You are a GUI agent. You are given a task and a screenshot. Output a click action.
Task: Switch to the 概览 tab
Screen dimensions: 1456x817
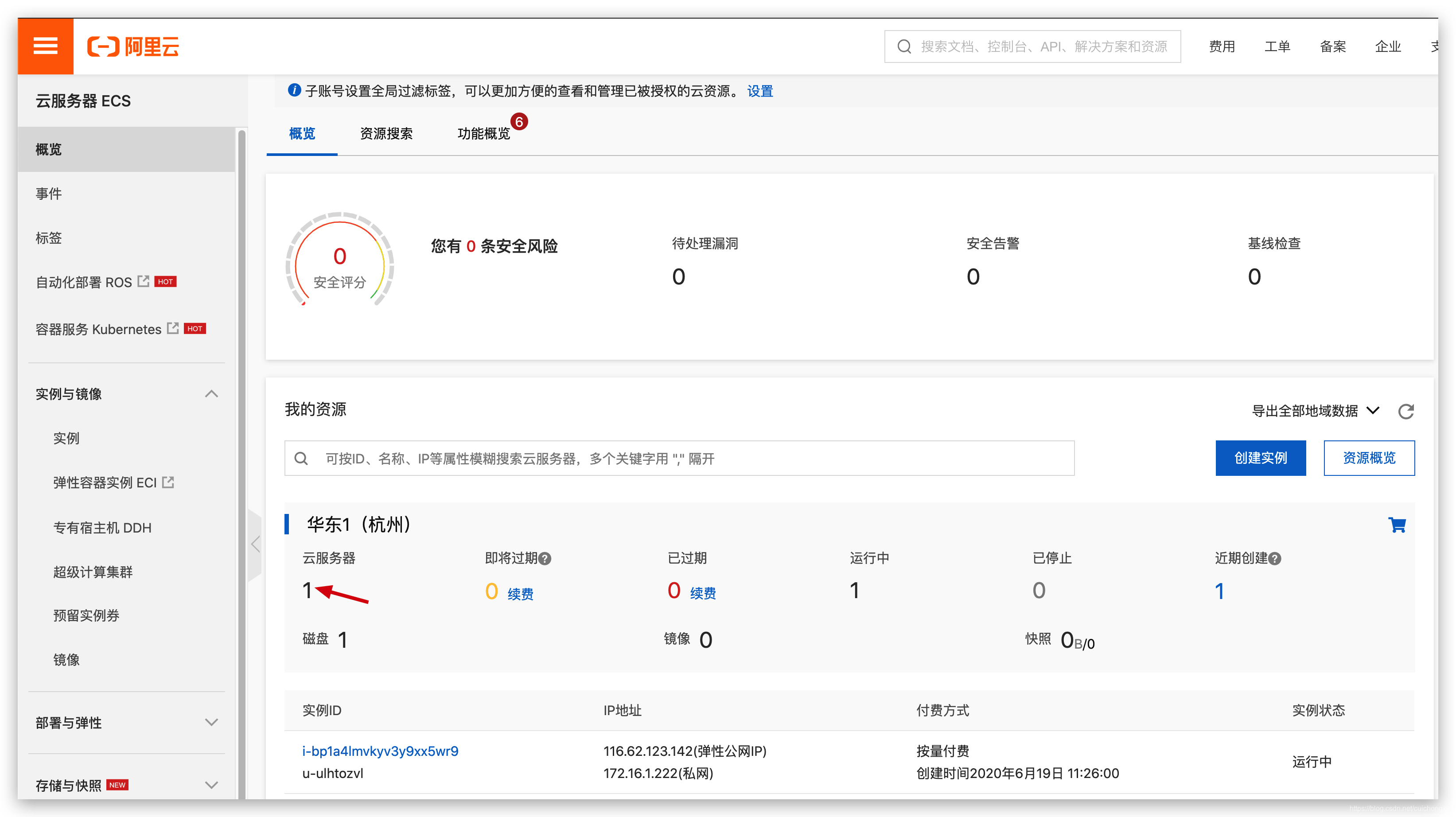[302, 133]
